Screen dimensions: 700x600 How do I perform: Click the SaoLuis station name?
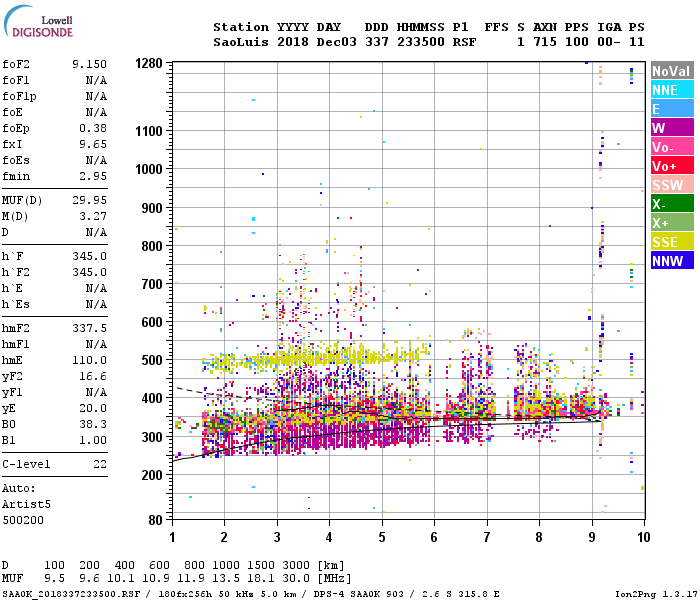pyautogui.click(x=241, y=42)
